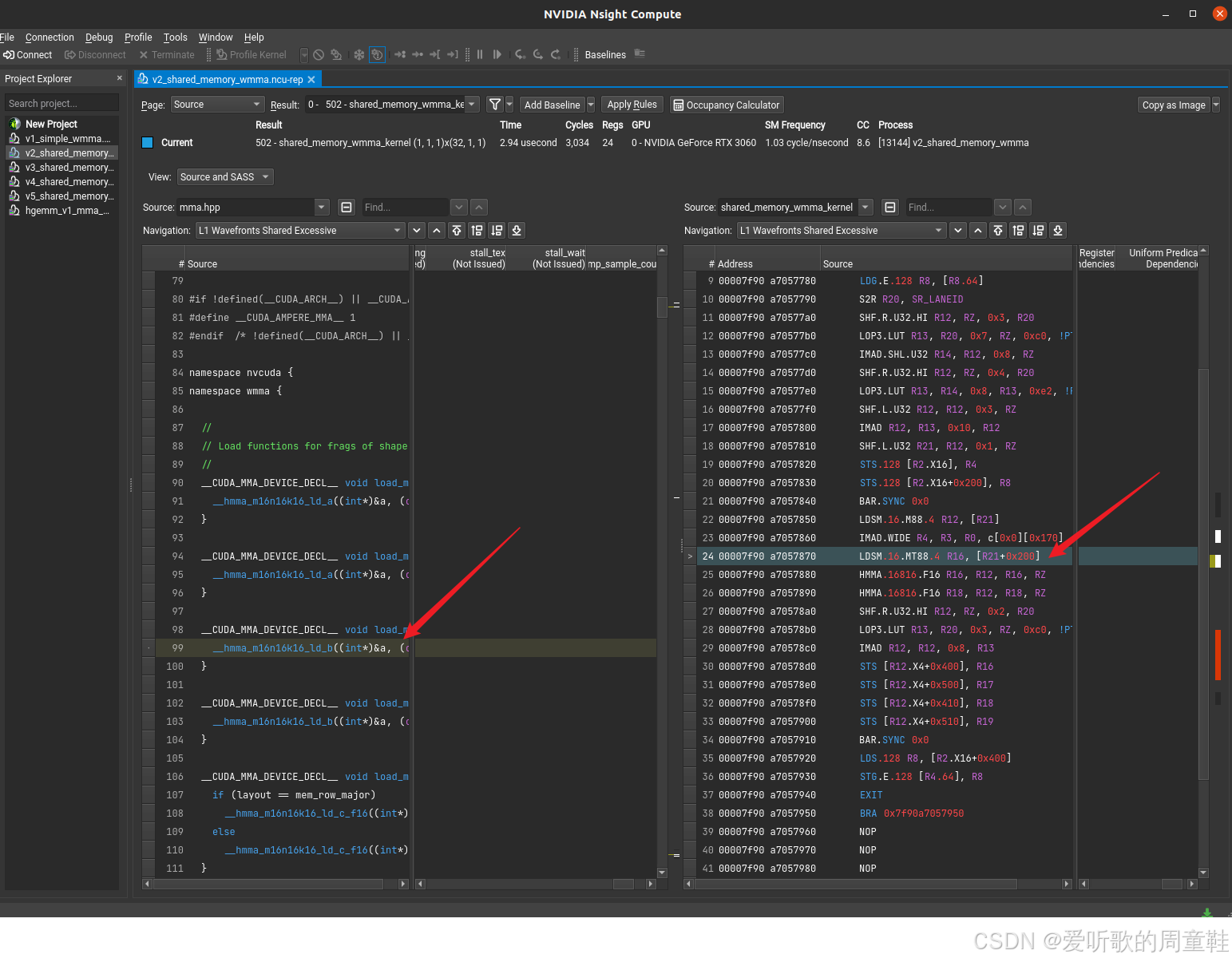Viewport: 1232px width, 962px height.
Task: Open the Tools menu
Action: [176, 38]
